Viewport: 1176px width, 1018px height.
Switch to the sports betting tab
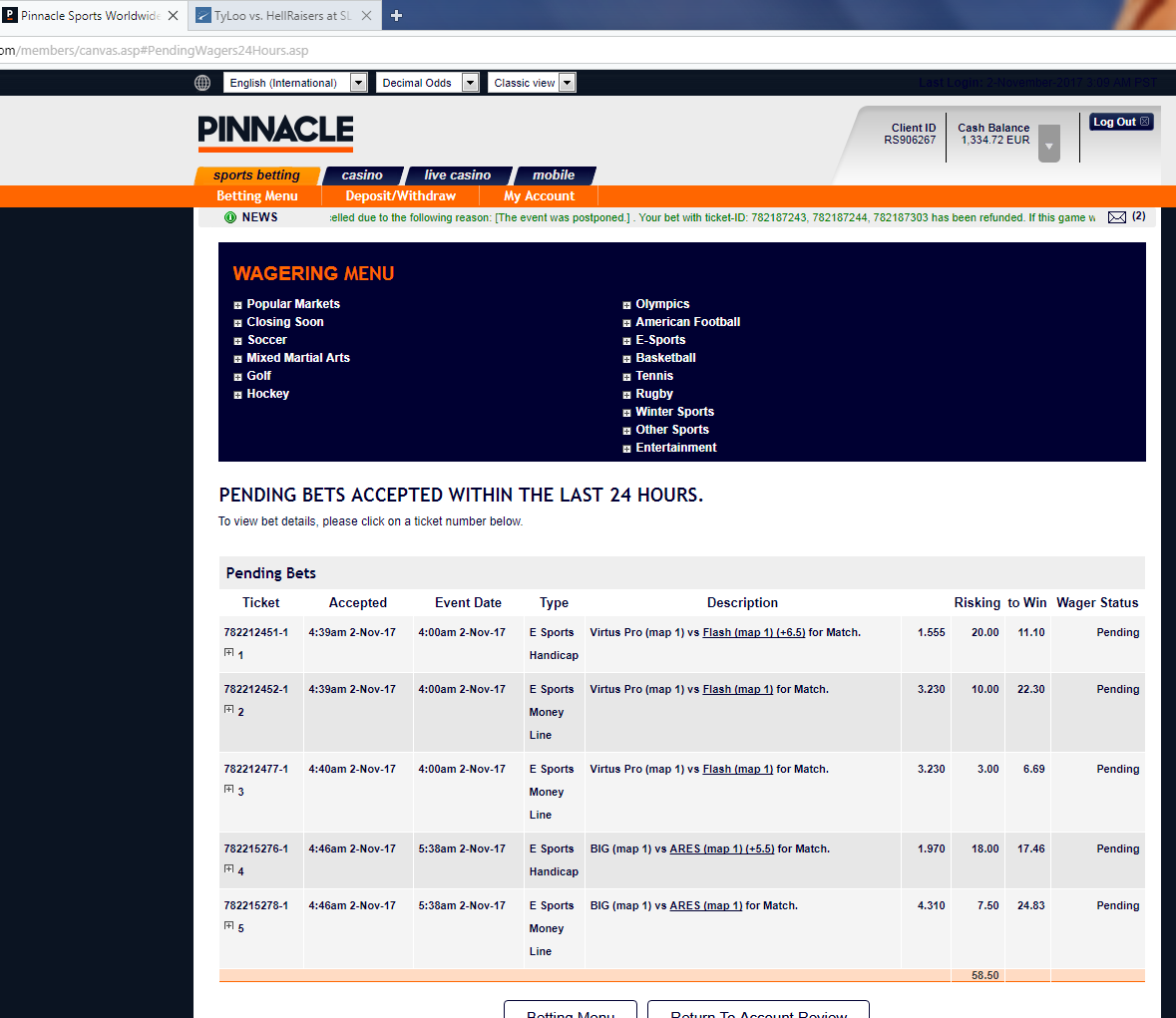256,175
